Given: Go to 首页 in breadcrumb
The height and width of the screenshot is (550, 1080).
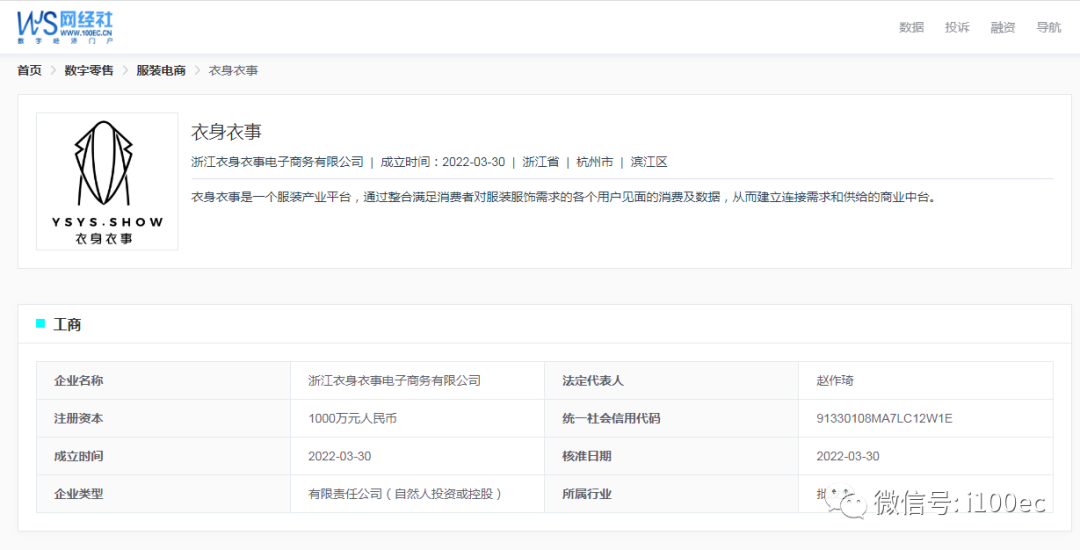Looking at the screenshot, I should 30,70.
